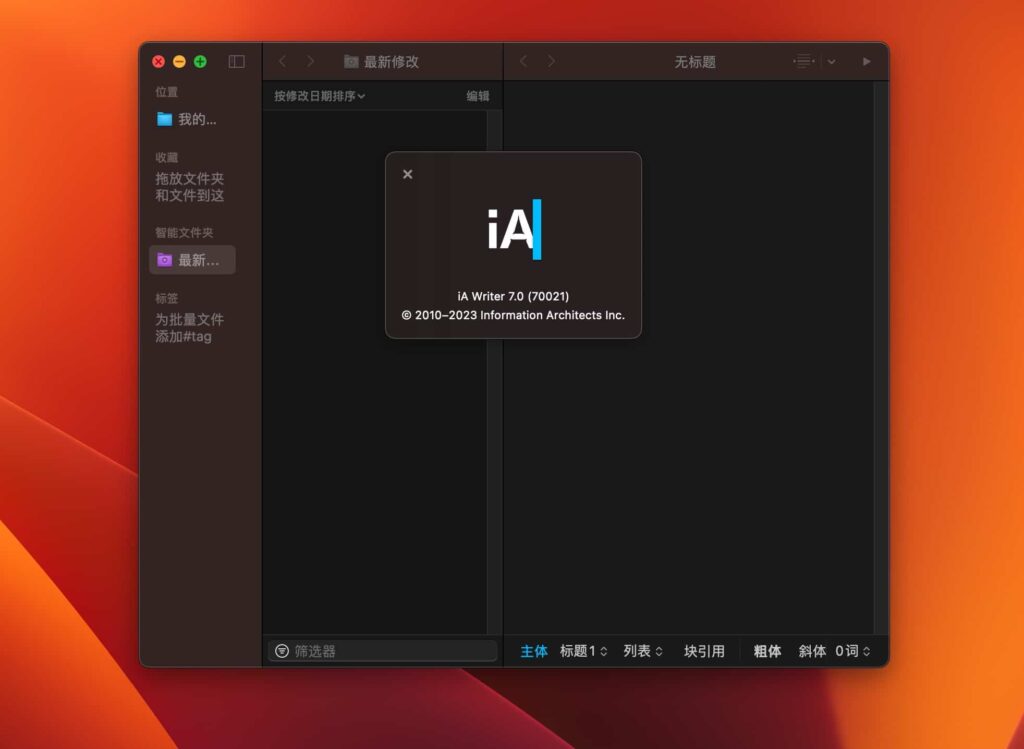The width and height of the screenshot is (1024, 749).
Task: Click the forward chevron above the editor
Action: click(x=549, y=61)
